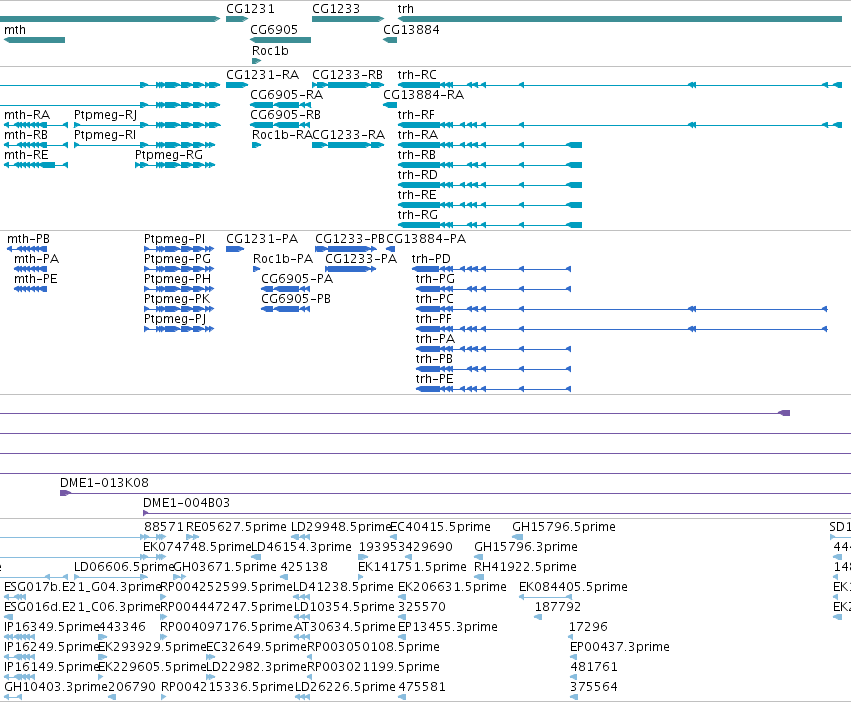The width and height of the screenshot is (851, 702).
Task: Select the Ptpmeg-RJ transcript label
Action: [x=105, y=115]
